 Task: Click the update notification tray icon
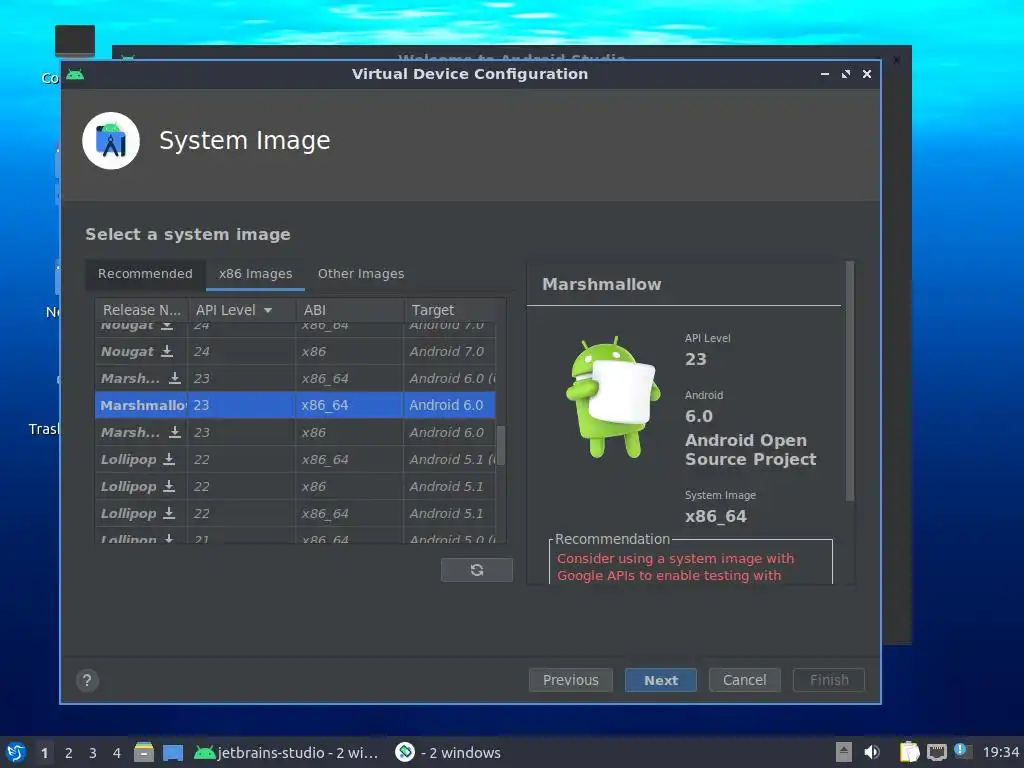coord(963,750)
